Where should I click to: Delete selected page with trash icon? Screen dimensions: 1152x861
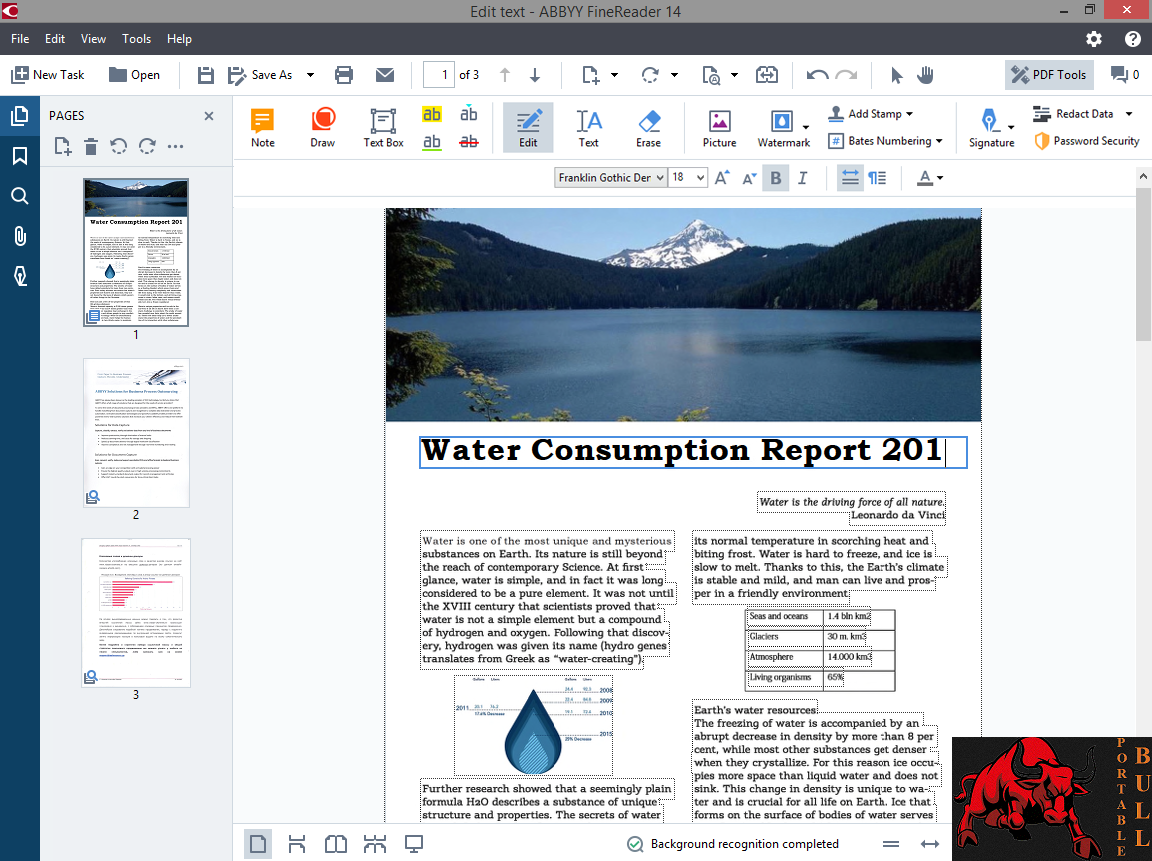pyautogui.click(x=91, y=146)
